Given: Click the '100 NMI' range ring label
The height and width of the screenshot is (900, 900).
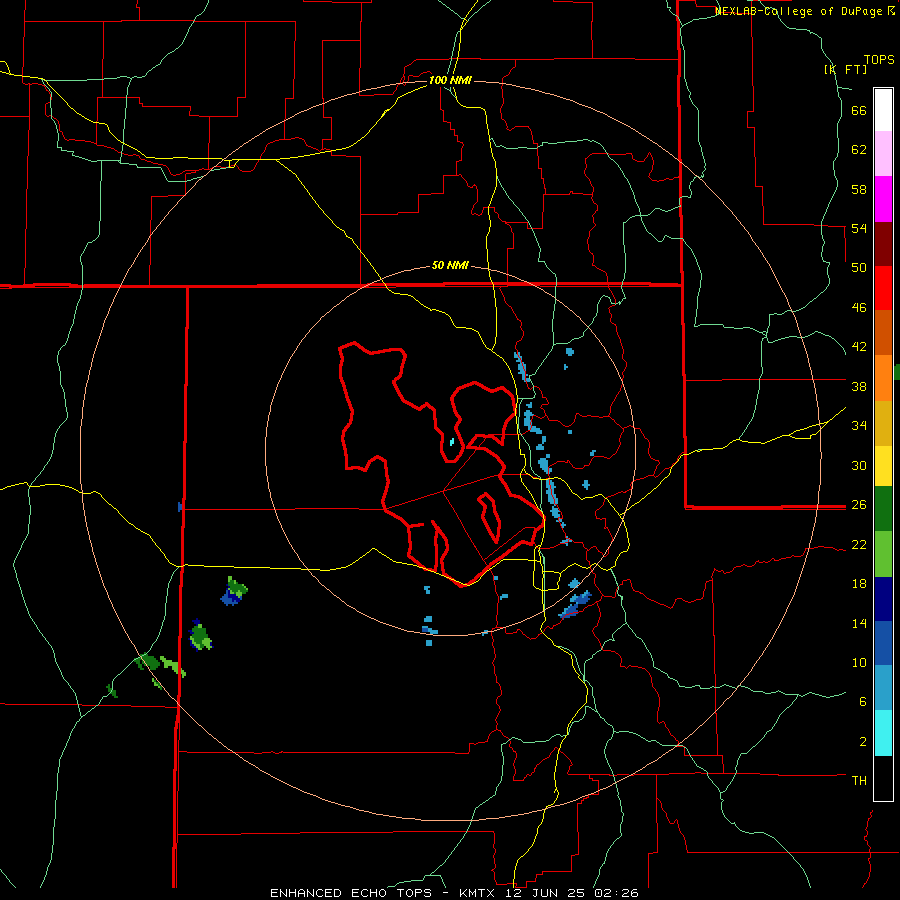Looking at the screenshot, I should 450,80.
